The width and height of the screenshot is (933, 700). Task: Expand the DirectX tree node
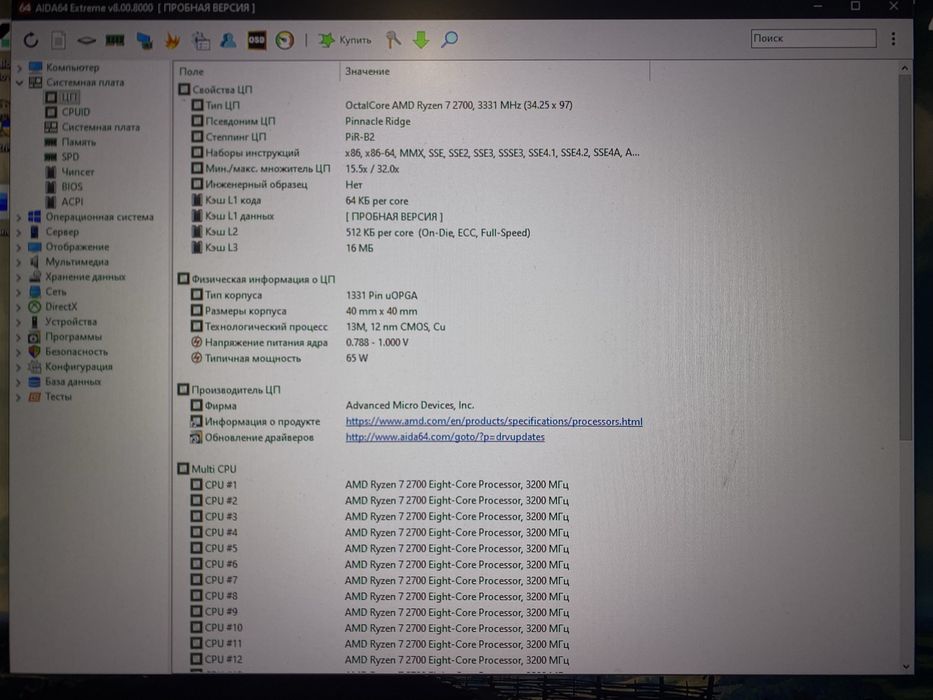(20, 307)
